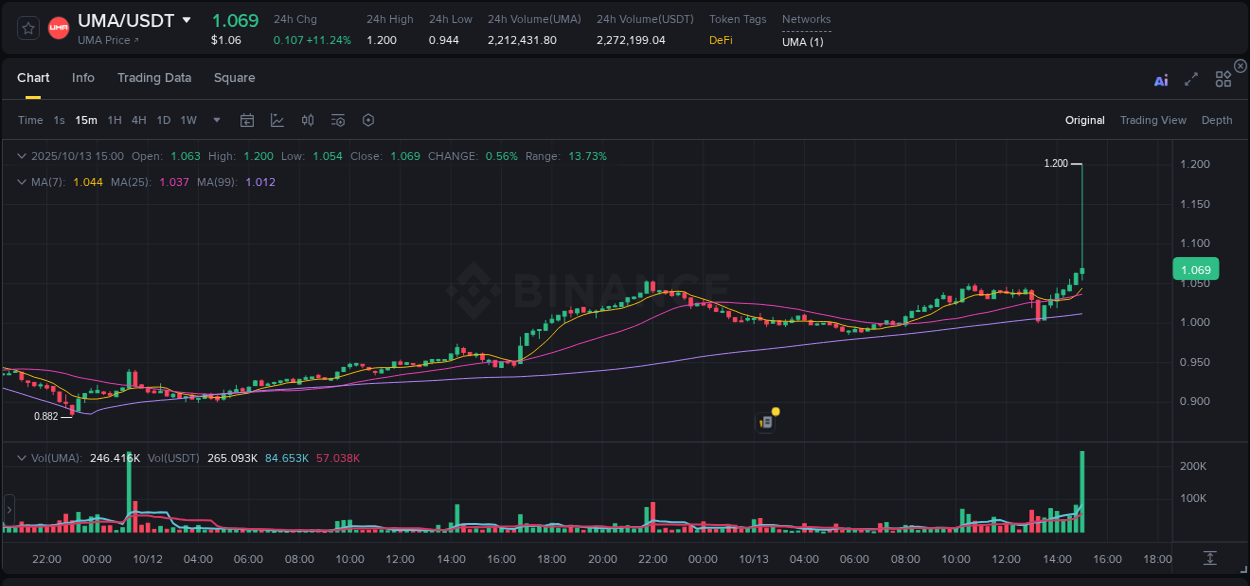Collapse the MA indicator row
The width and height of the screenshot is (1250, 586).
21,182
